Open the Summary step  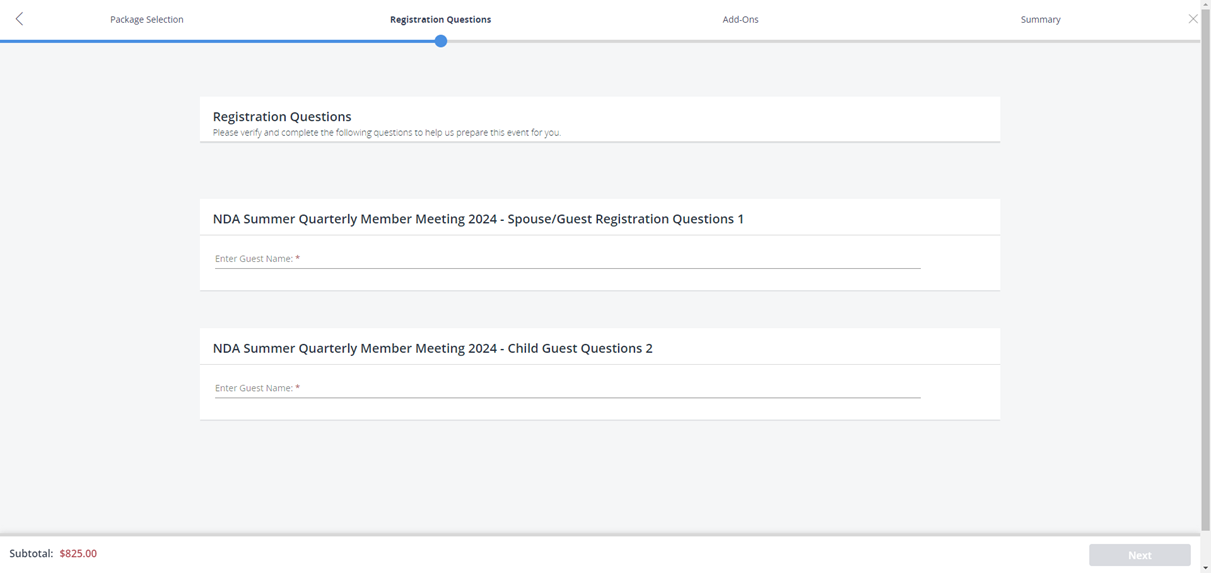click(x=1040, y=20)
